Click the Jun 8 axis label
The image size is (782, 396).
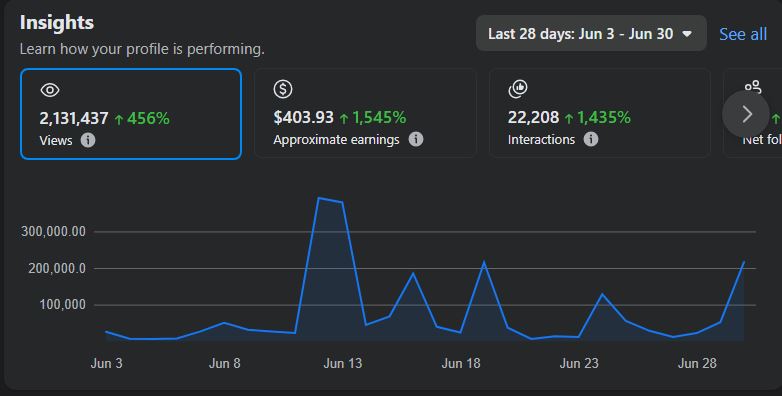click(224, 363)
